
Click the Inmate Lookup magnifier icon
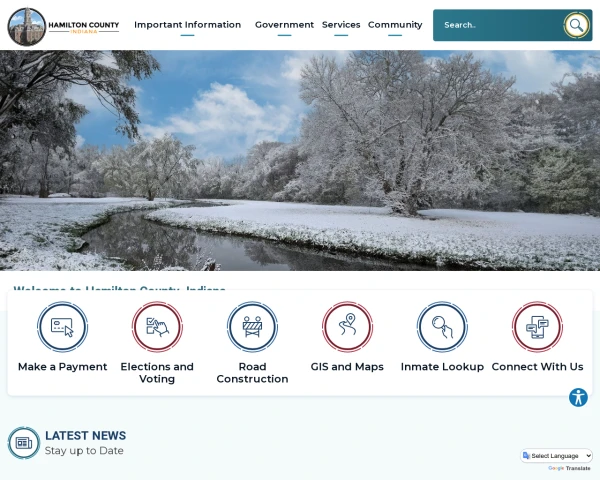tap(442, 327)
